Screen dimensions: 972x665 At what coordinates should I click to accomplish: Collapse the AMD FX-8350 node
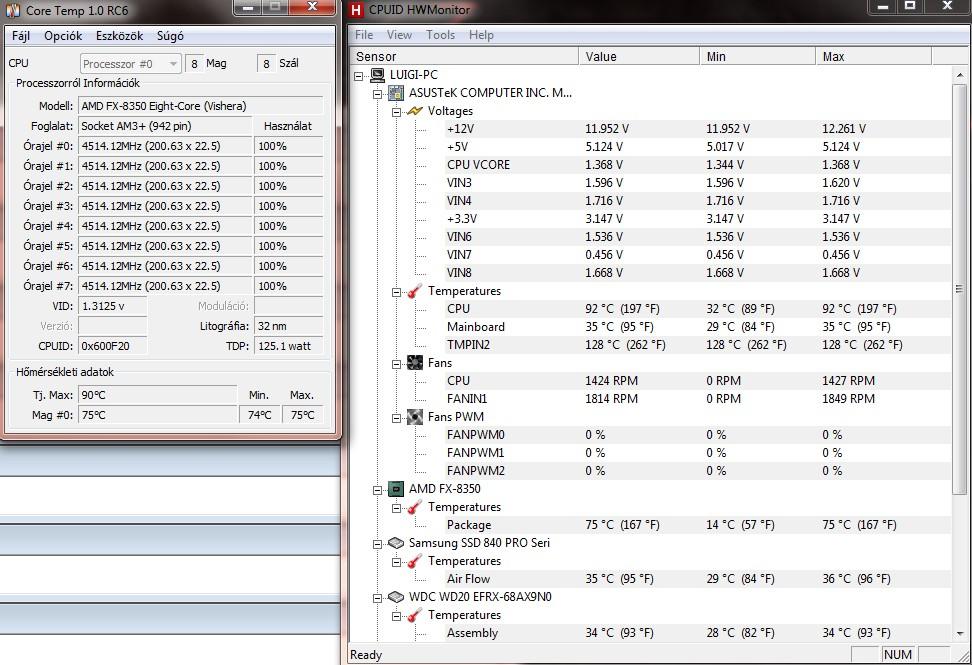[x=378, y=490]
